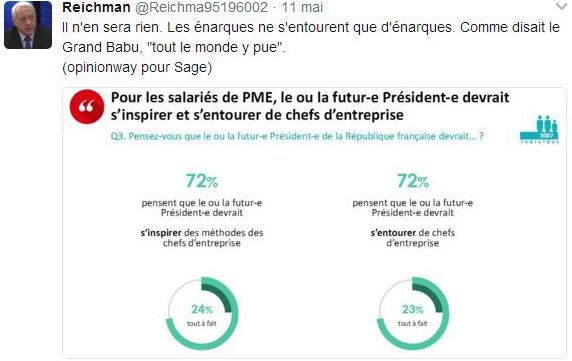572x361 pixels.
Task: Click the infographic headline about salariés de PME
Action: [x=310, y=106]
